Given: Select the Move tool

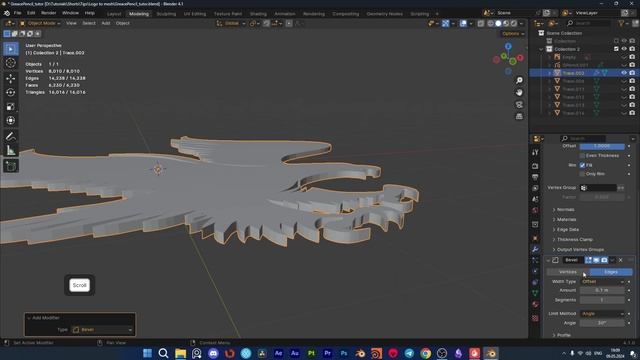Looking at the screenshot, I should (11, 78).
